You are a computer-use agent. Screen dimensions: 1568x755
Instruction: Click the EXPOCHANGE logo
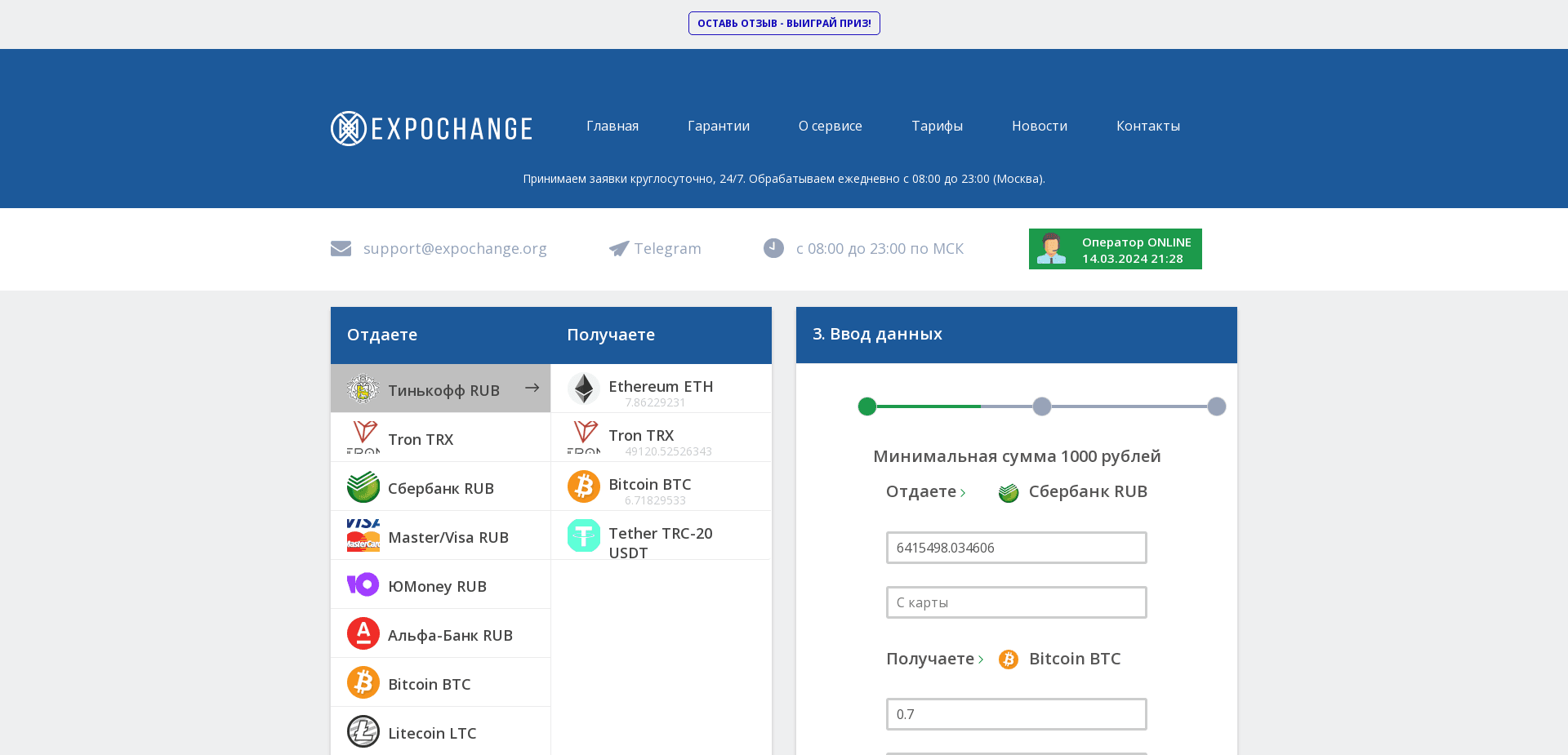tap(431, 127)
